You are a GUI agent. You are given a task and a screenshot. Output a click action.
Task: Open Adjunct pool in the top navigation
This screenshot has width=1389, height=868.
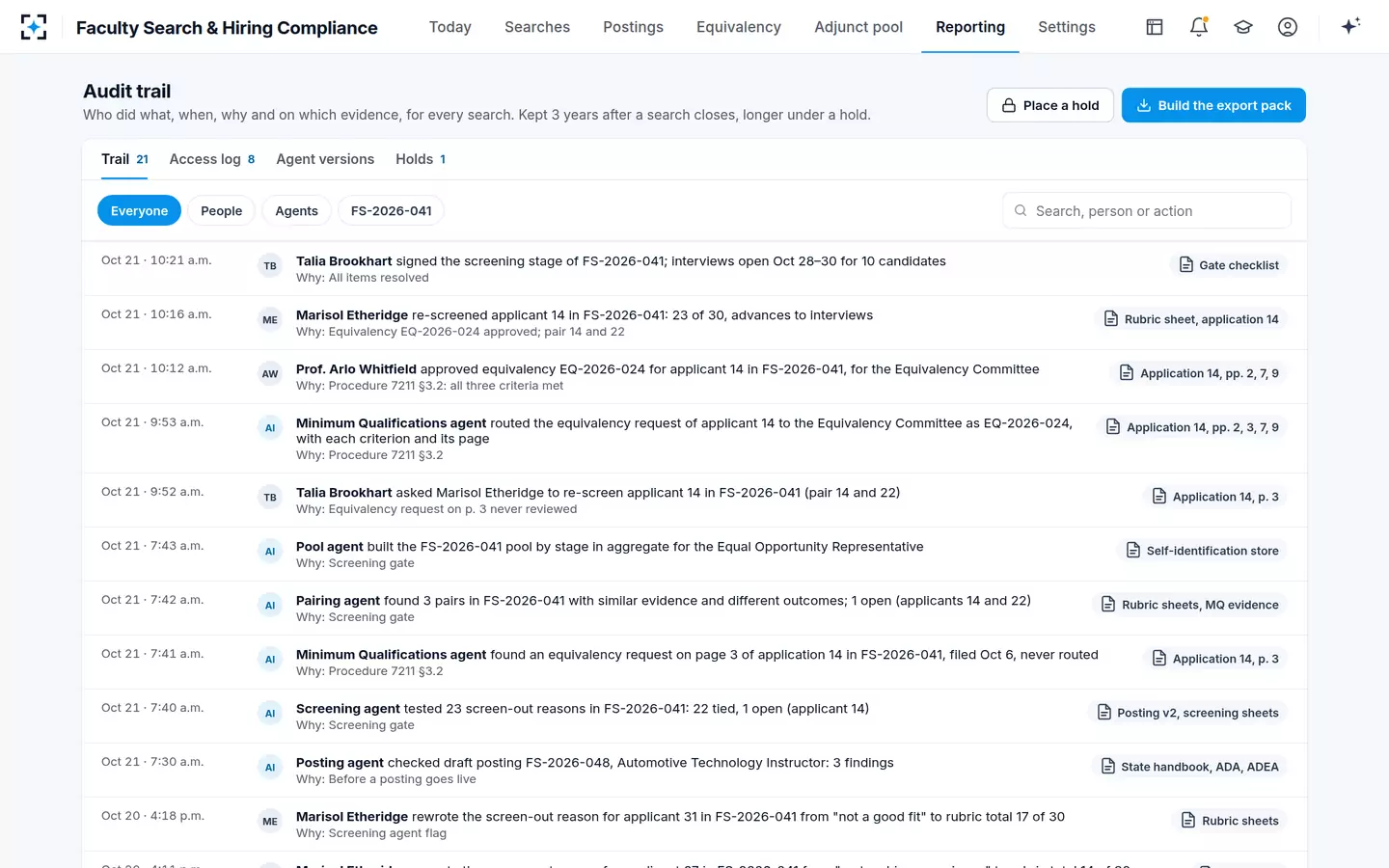(x=858, y=27)
